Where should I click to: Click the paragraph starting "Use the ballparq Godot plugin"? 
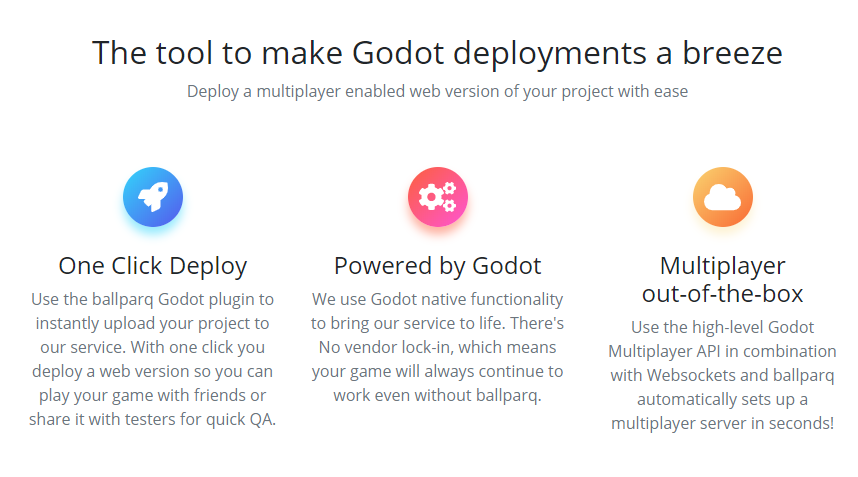[x=153, y=359]
